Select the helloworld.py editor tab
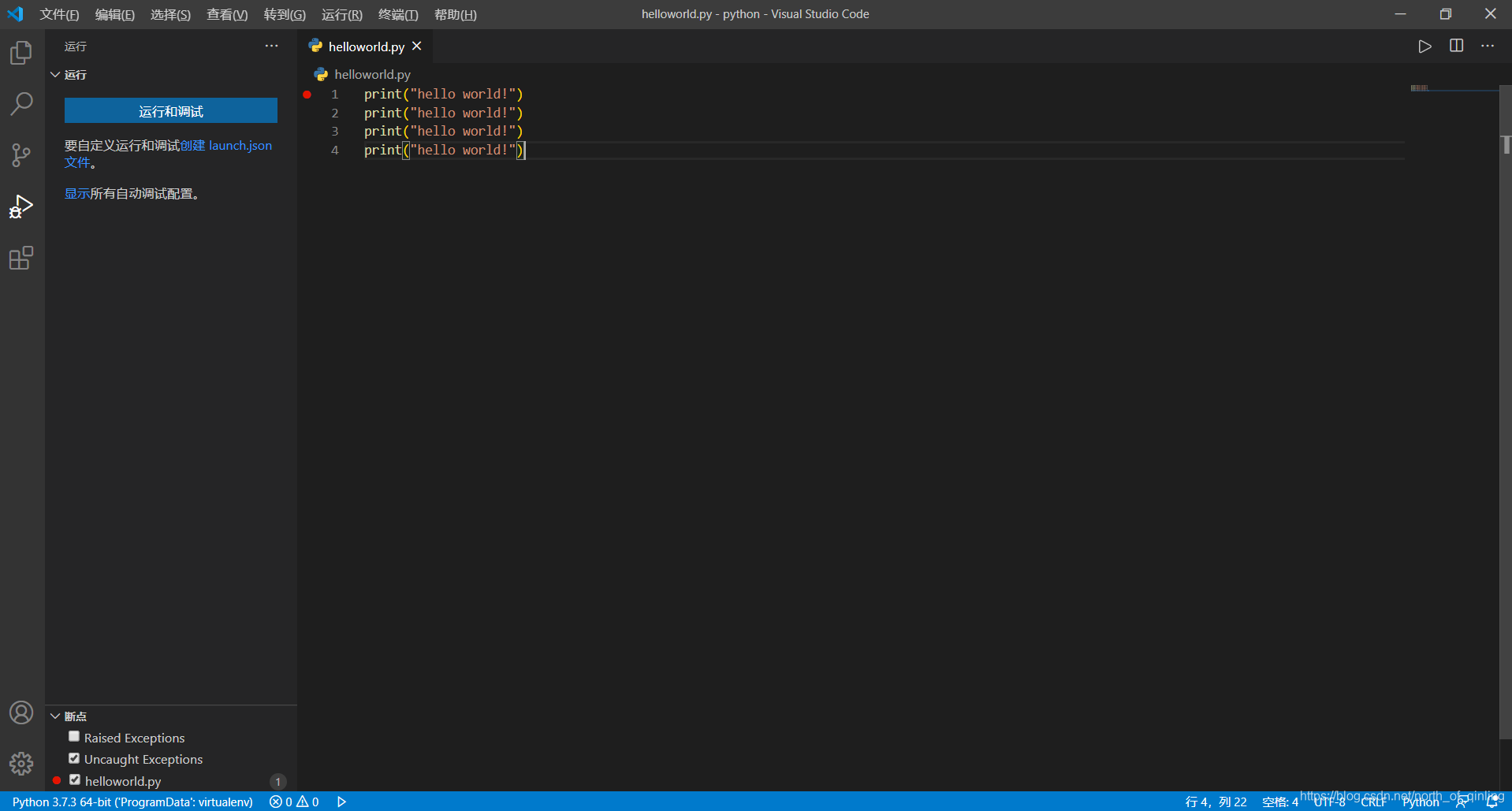This screenshot has height=811, width=1512. coord(367,47)
